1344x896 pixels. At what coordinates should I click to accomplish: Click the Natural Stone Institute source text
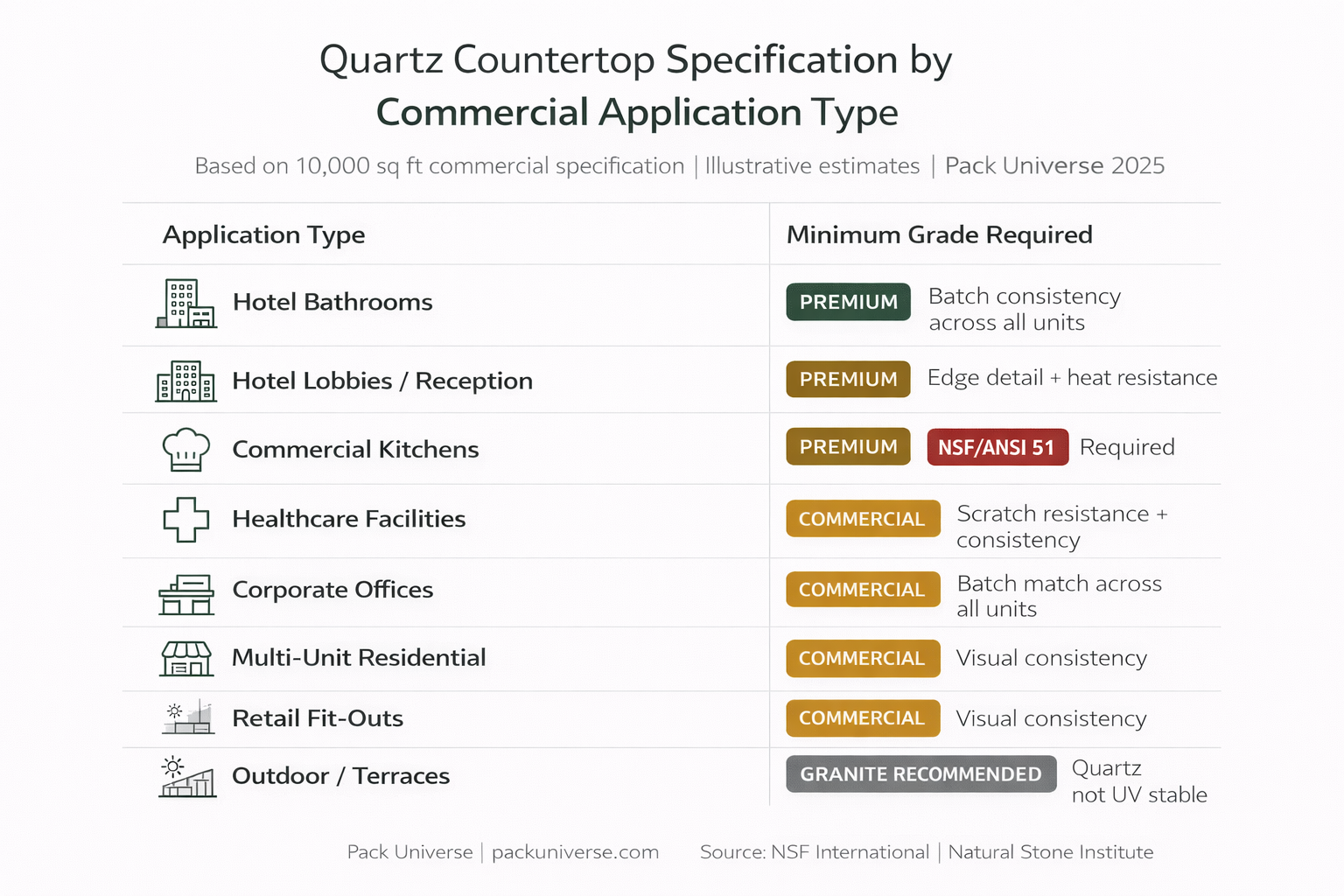tap(1050, 852)
